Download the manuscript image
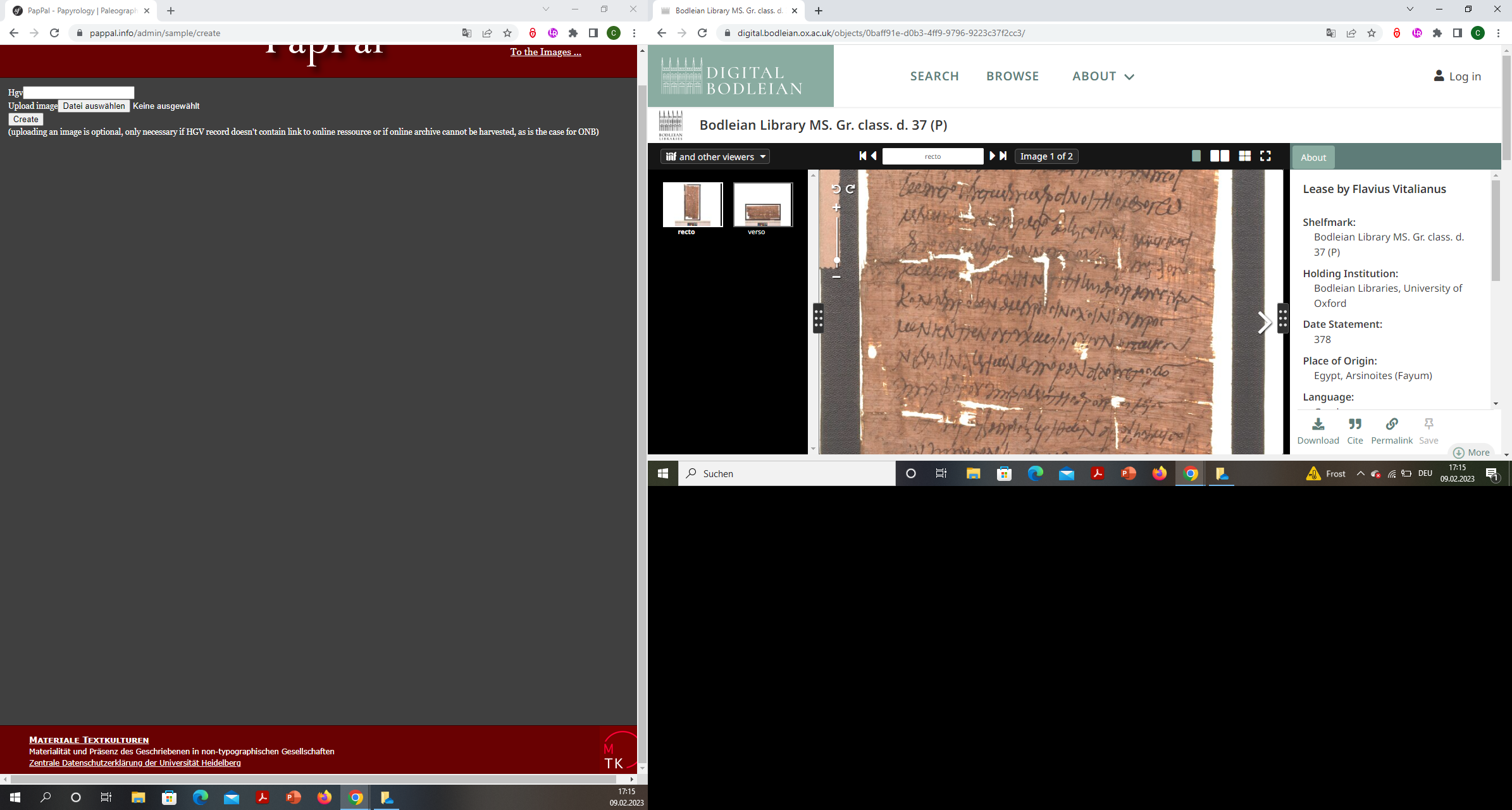 (1318, 431)
